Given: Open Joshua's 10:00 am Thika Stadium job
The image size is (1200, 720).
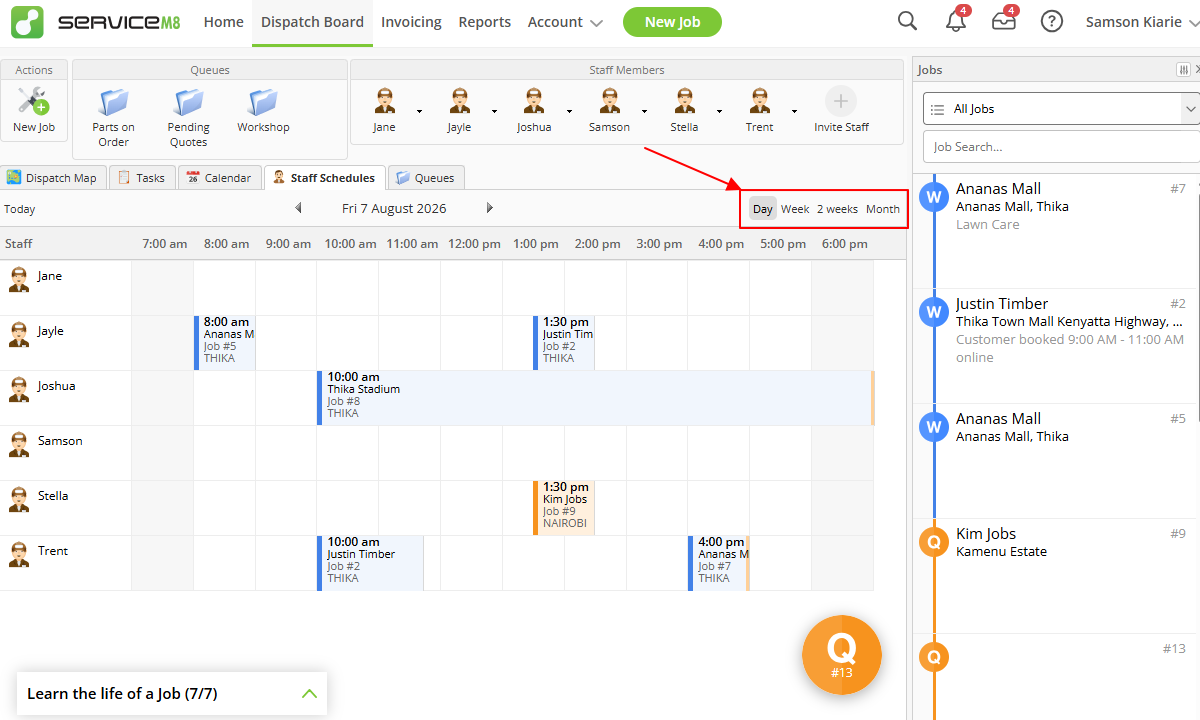Looking at the screenshot, I should click(x=596, y=398).
